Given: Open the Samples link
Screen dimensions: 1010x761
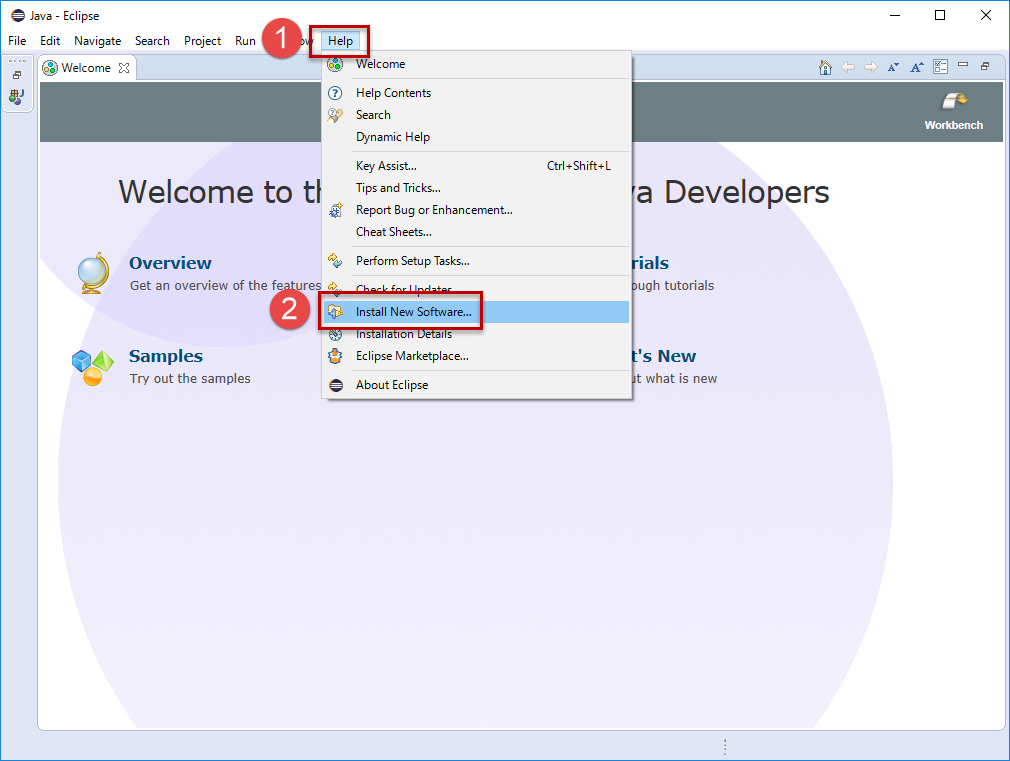Looking at the screenshot, I should coord(166,356).
